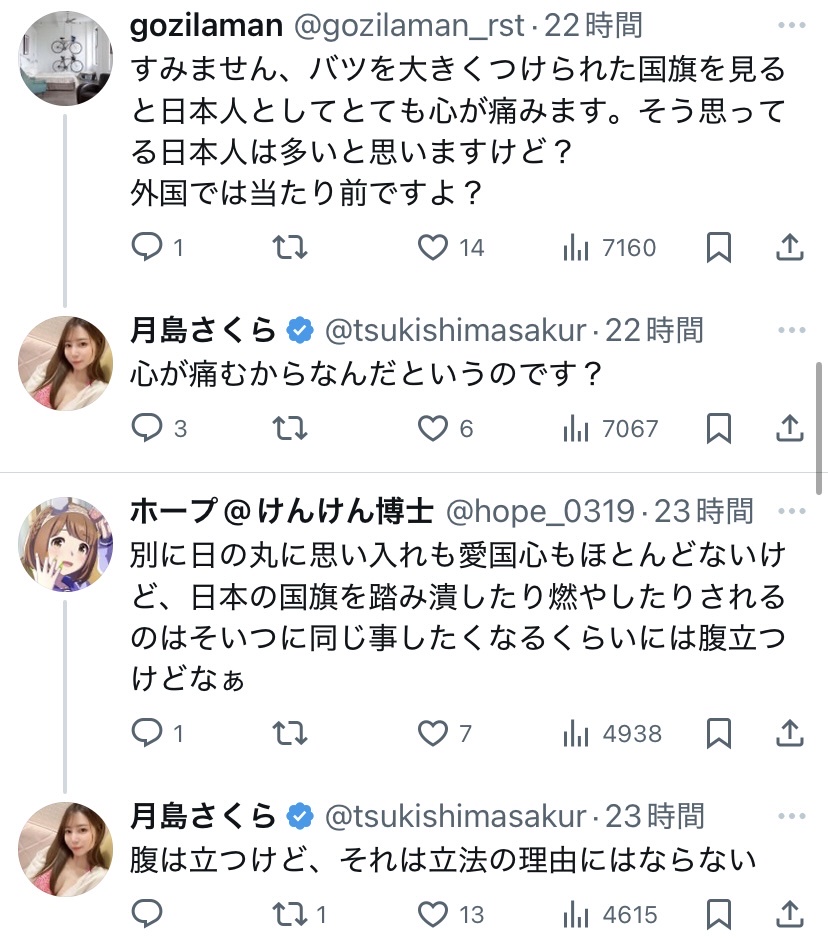
Task: Open ホープ@けんけん博士's anime avatar
Action: click(x=66, y=545)
